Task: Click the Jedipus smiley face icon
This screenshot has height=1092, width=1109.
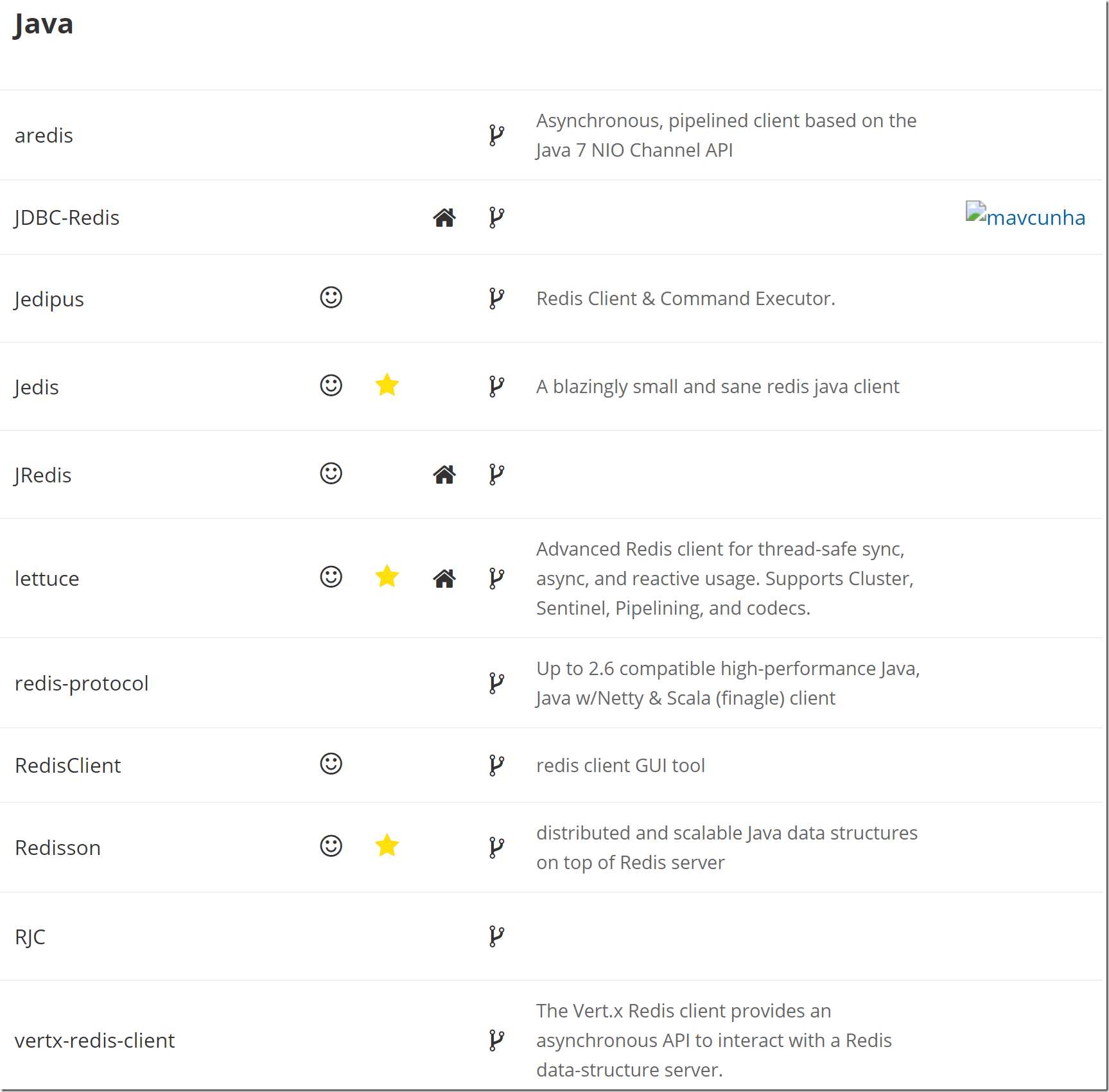Action: click(331, 297)
